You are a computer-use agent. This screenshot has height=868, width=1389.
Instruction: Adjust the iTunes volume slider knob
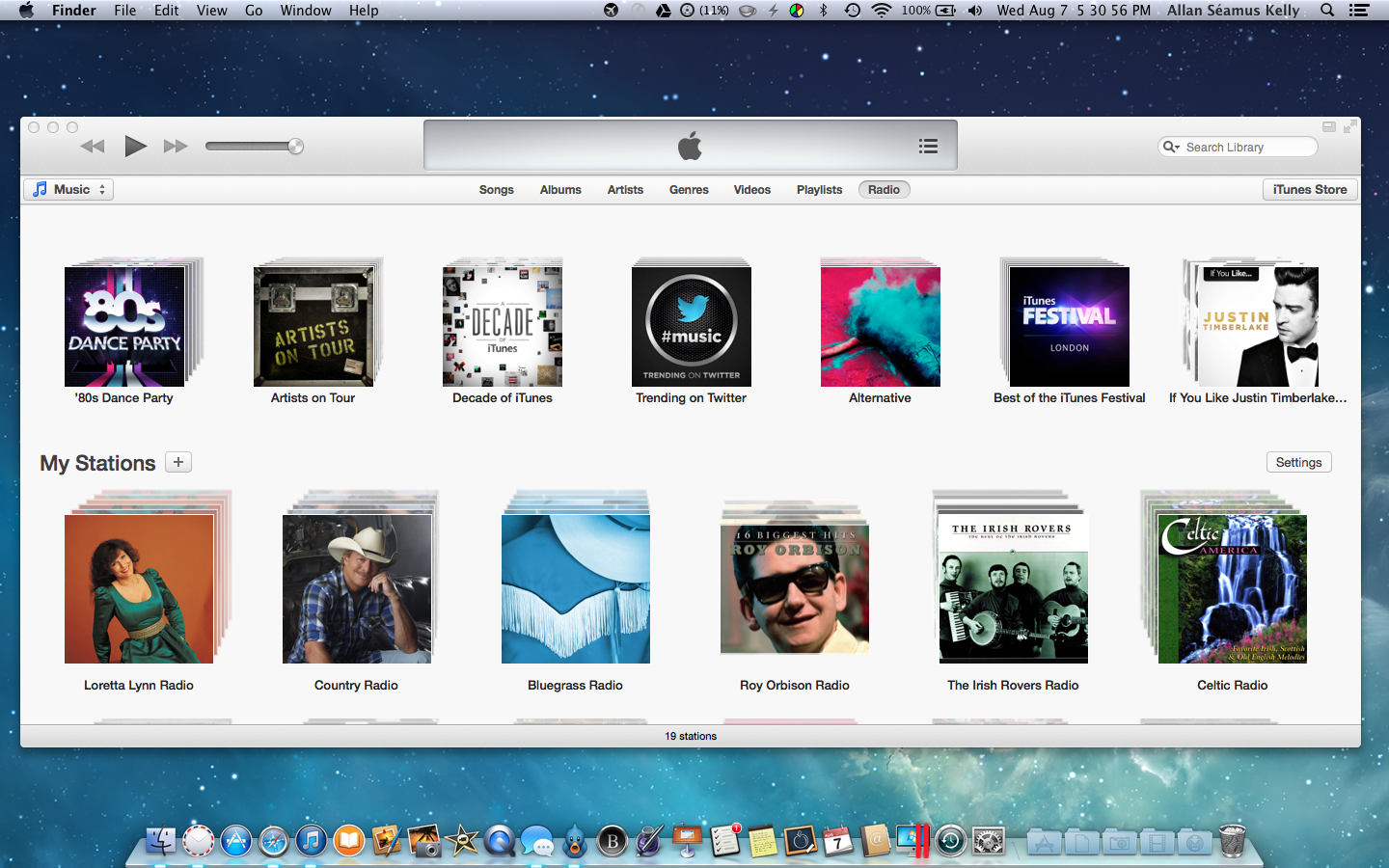(296, 147)
